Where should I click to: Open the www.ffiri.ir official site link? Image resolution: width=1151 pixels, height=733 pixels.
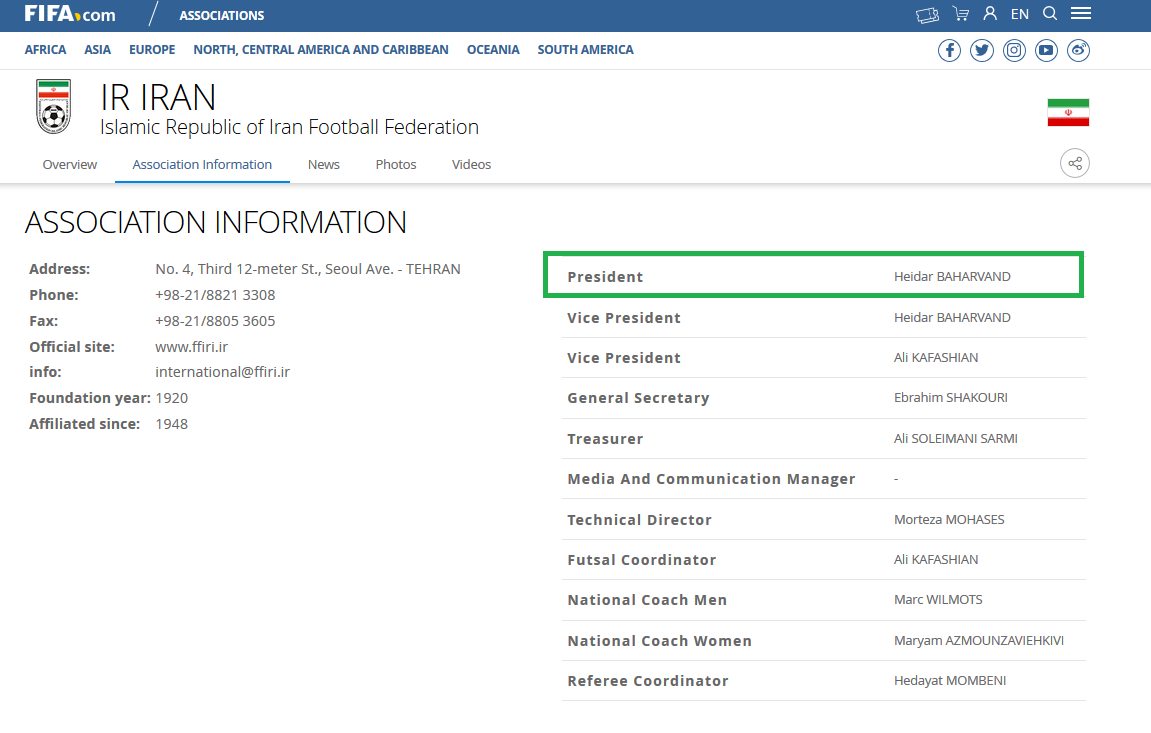pos(192,347)
